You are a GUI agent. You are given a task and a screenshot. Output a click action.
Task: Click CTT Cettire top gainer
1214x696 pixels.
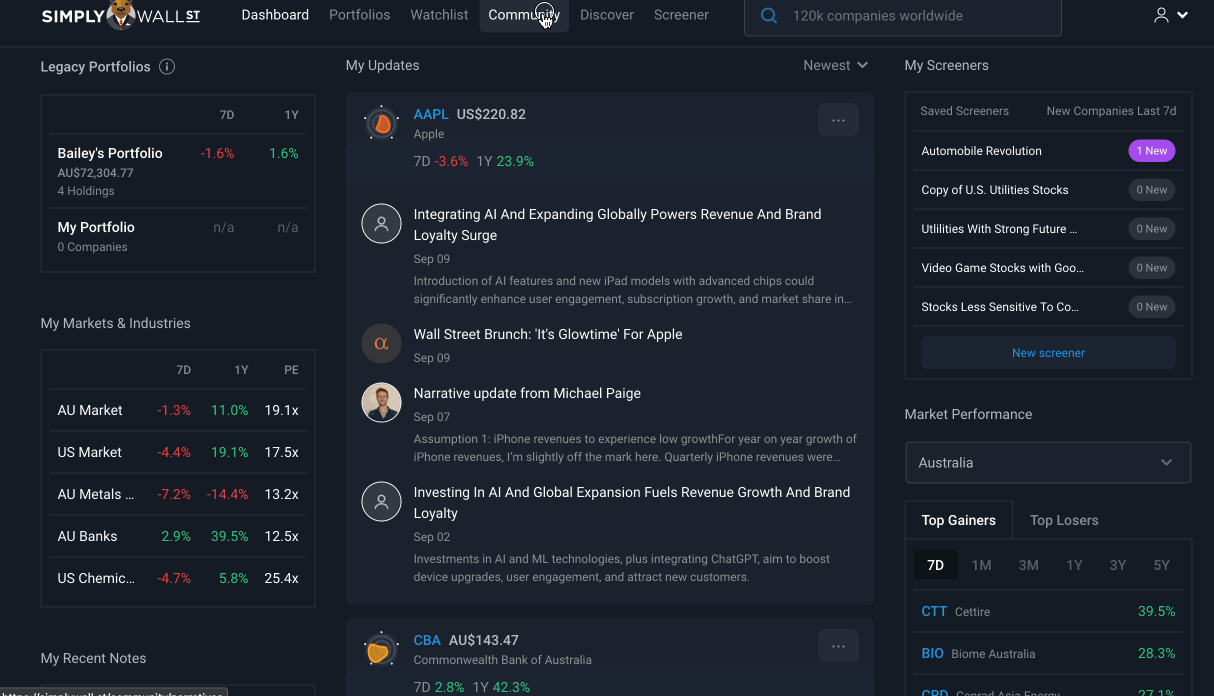click(x=1048, y=611)
